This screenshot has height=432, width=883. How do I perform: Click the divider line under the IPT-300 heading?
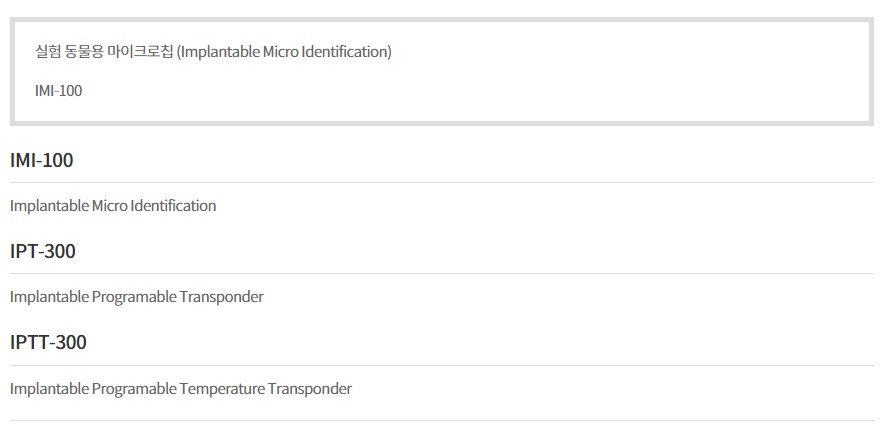pyautogui.click(x=441, y=273)
